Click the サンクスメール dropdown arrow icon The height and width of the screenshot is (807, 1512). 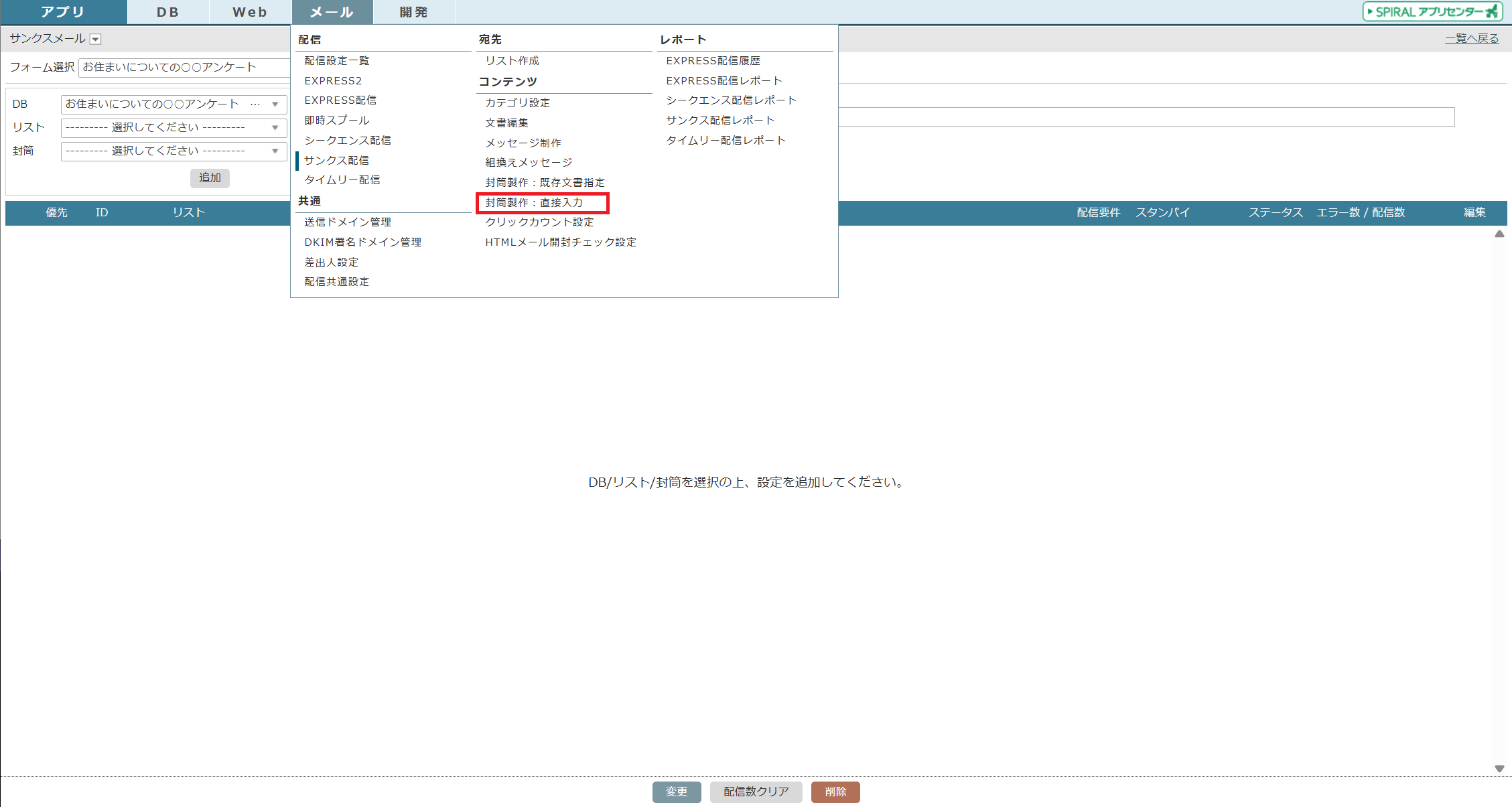tap(96, 40)
